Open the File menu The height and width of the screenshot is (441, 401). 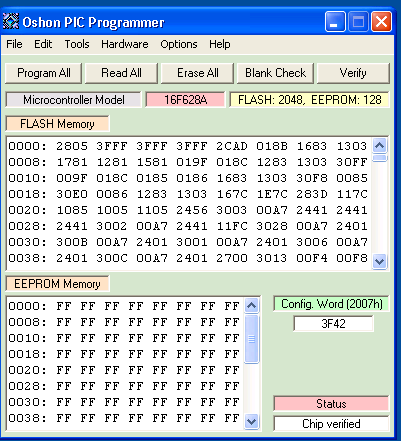click(14, 44)
